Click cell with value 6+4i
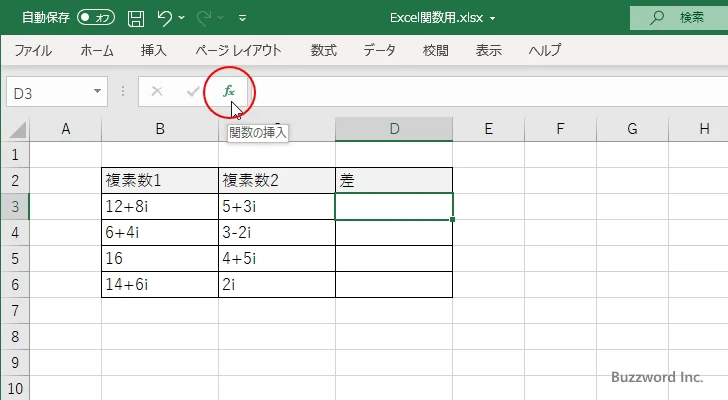This screenshot has height=400, width=728. [160, 232]
